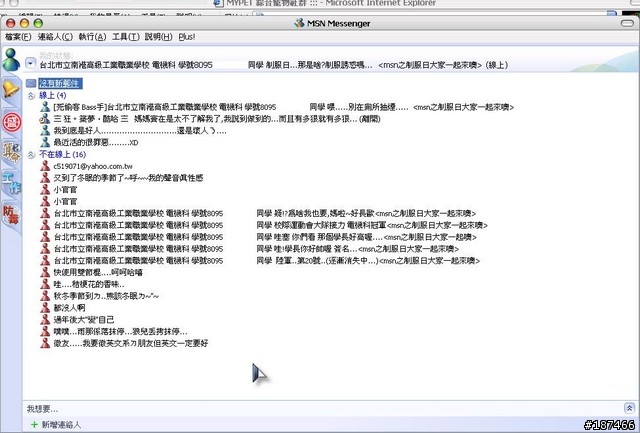
Task: Click the green plus icon beside 新增連絡人
Action: click(34, 425)
